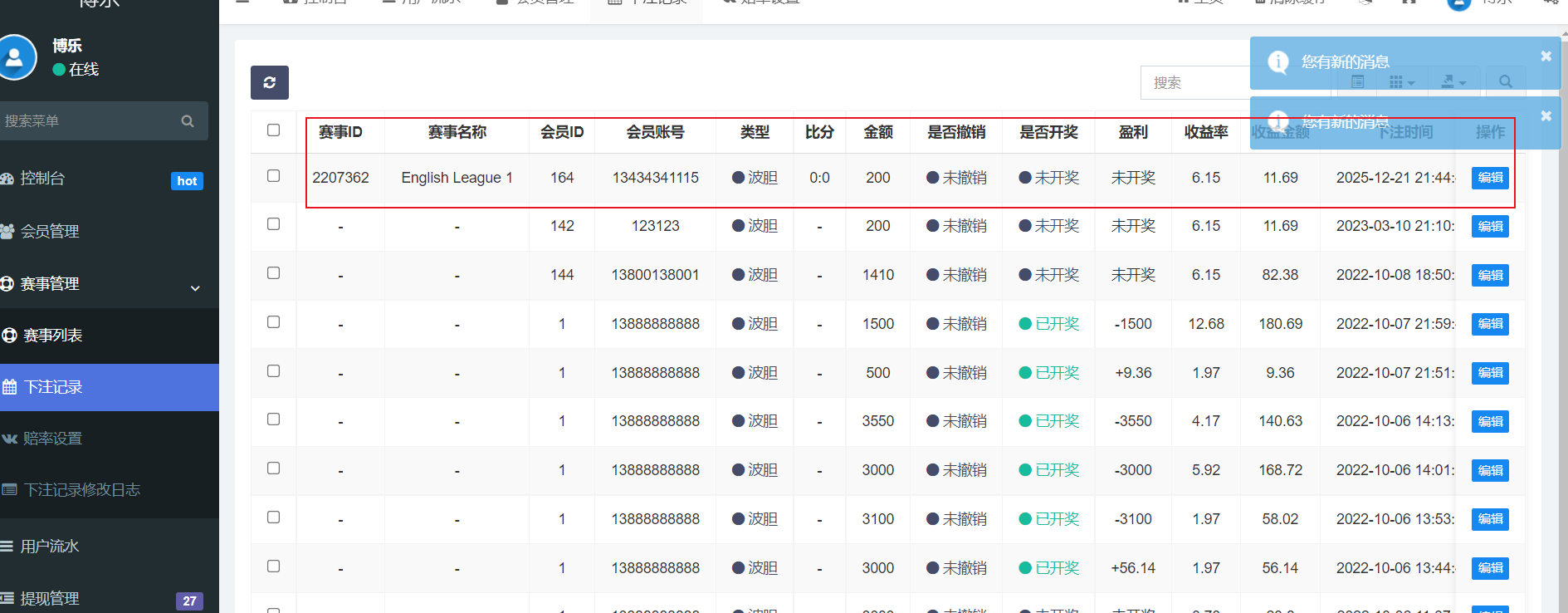Tick the checkbox for account 13800138001

pyautogui.click(x=273, y=273)
